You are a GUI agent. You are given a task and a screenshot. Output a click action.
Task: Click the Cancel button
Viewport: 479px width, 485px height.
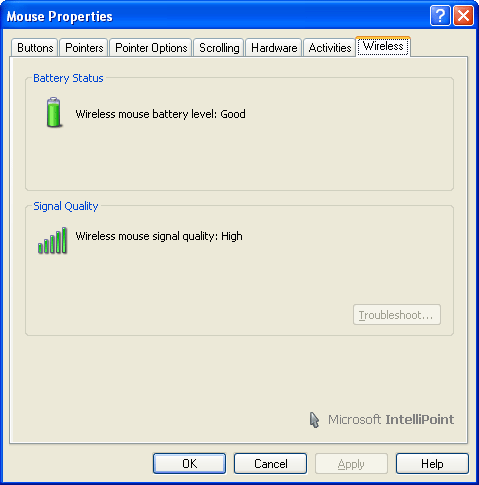click(270, 463)
